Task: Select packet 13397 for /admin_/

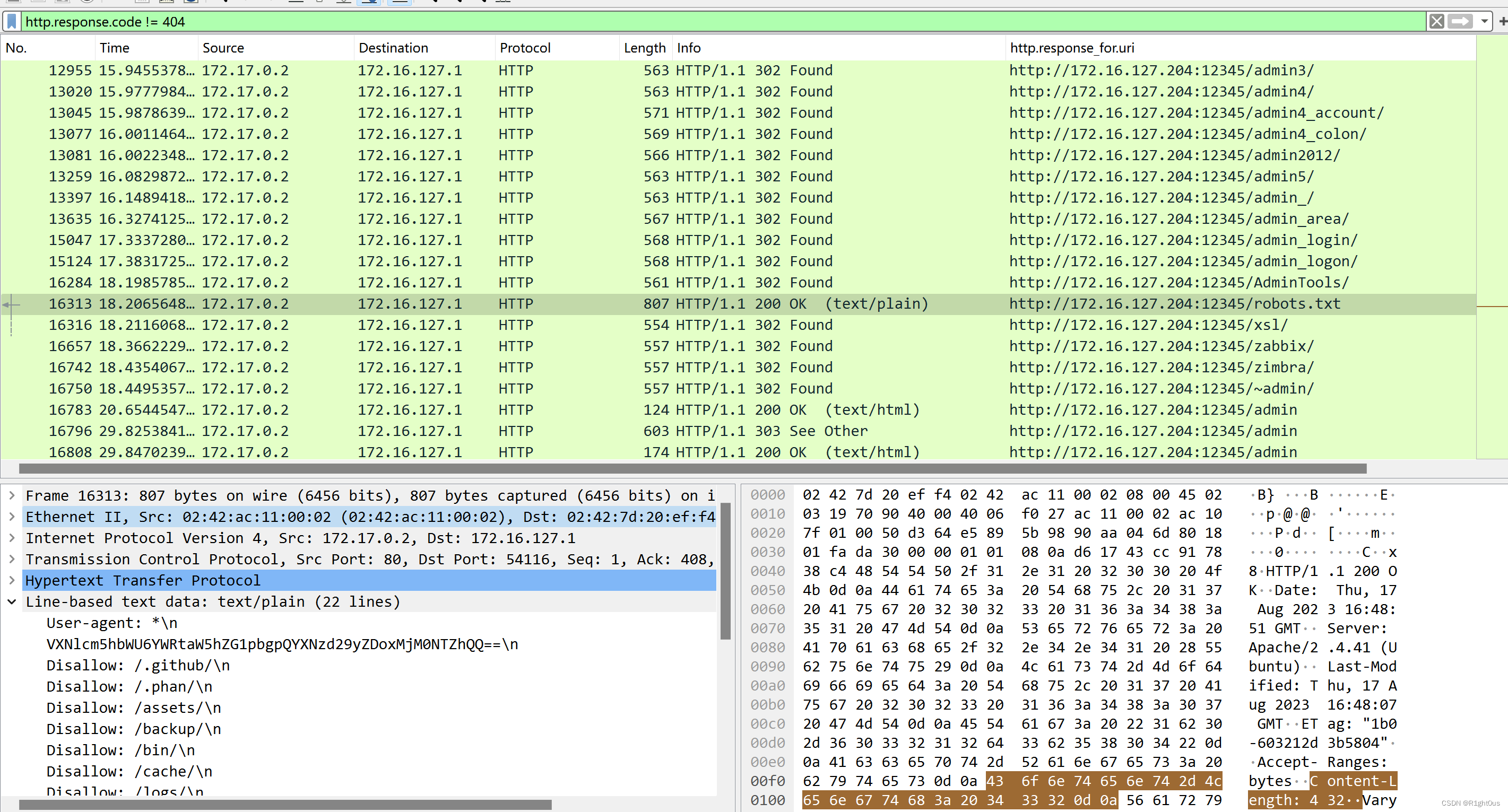Action: pos(738,198)
